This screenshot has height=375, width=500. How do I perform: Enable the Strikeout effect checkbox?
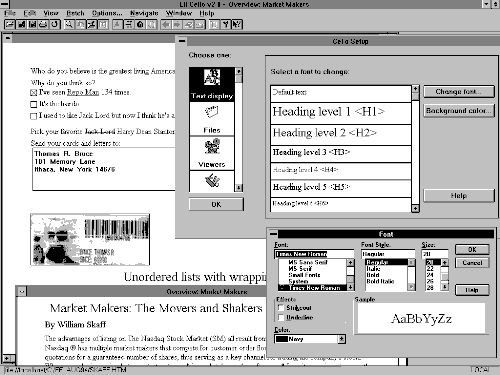coord(281,308)
